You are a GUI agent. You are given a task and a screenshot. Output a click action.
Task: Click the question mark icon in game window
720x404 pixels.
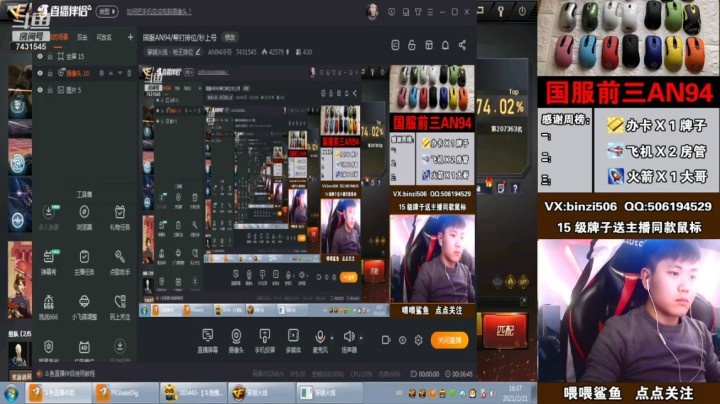[x=515, y=188]
